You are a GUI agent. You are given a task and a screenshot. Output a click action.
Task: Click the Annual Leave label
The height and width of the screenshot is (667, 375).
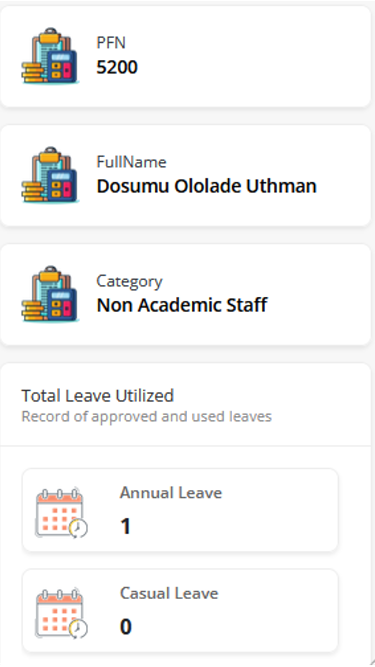coord(171,493)
